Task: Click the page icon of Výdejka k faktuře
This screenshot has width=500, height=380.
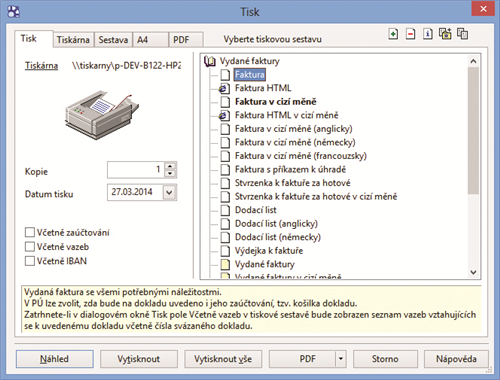Action: click(225, 251)
